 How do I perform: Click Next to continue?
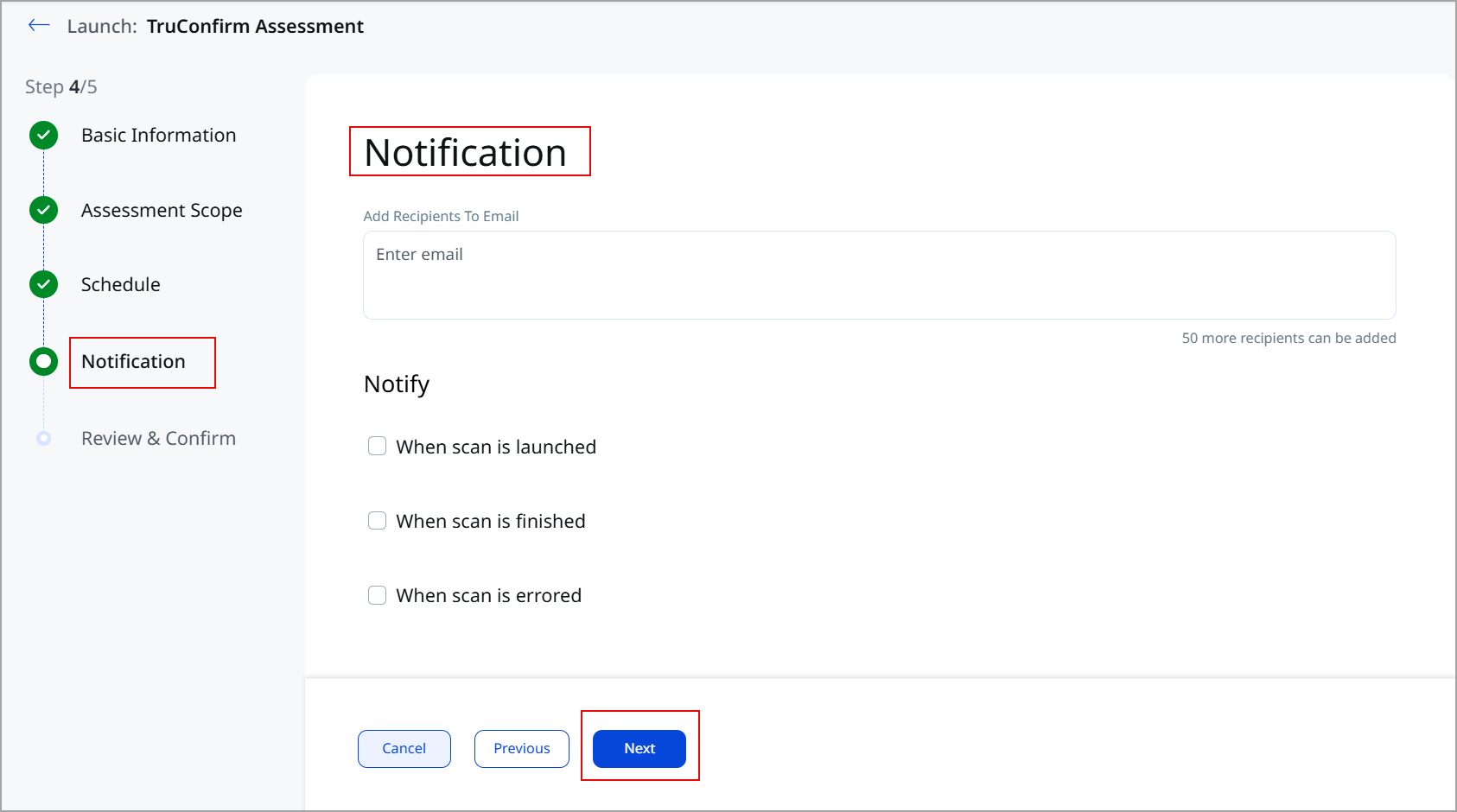(x=639, y=749)
